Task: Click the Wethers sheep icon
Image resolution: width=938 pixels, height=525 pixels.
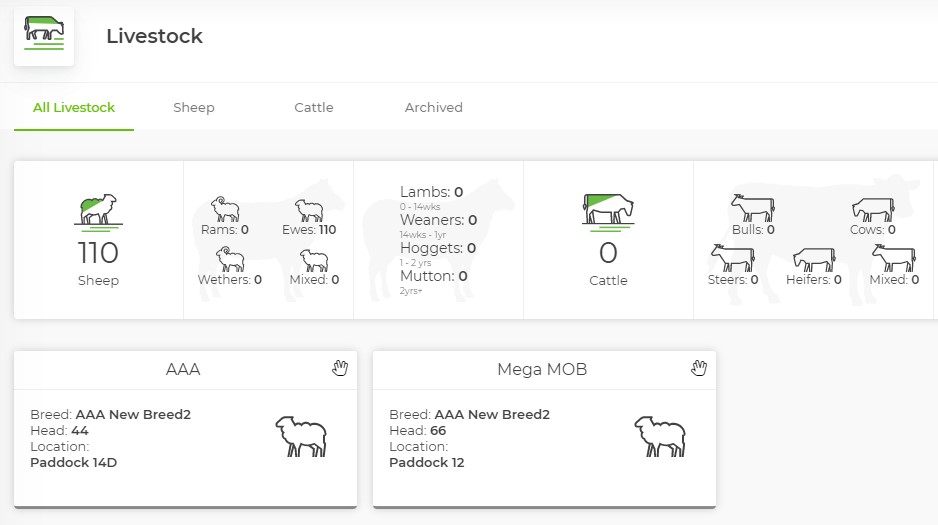Action: pos(230,260)
